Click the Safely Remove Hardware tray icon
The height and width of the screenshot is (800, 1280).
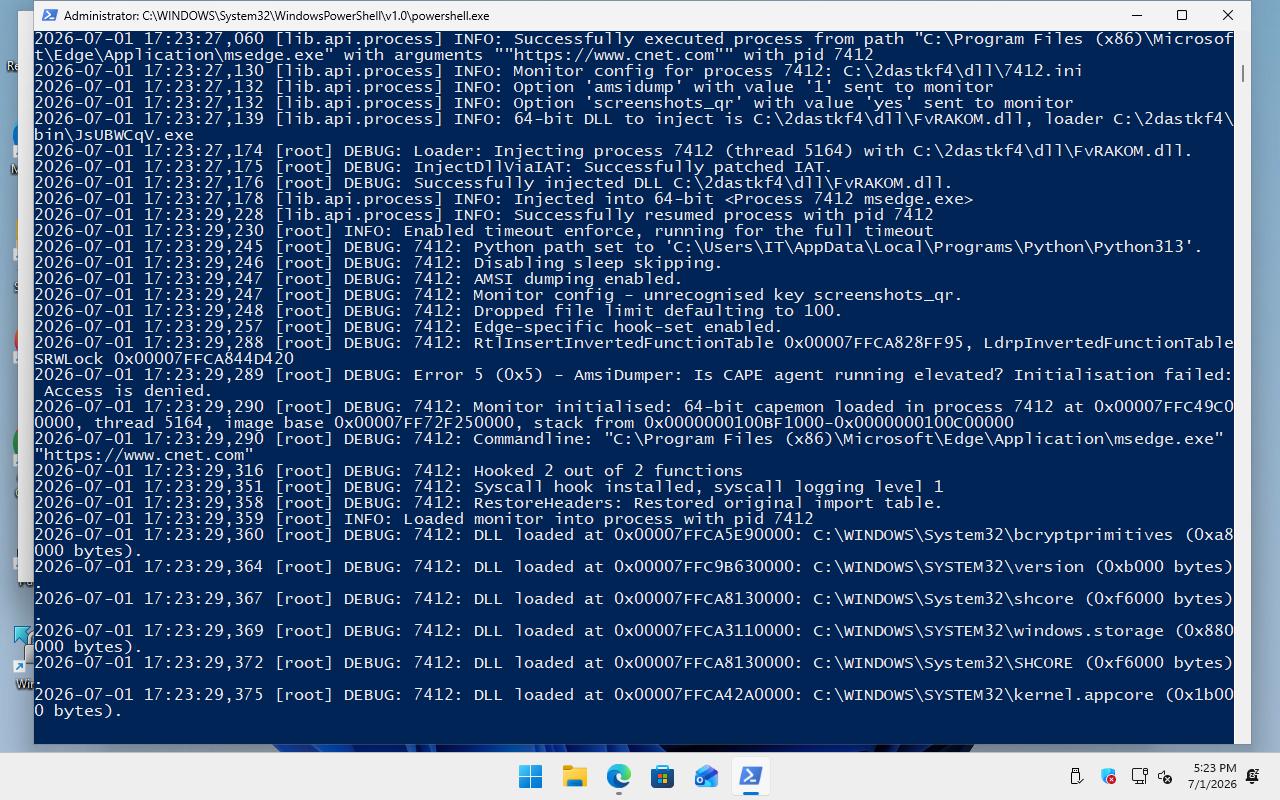pyautogui.click(x=1077, y=776)
